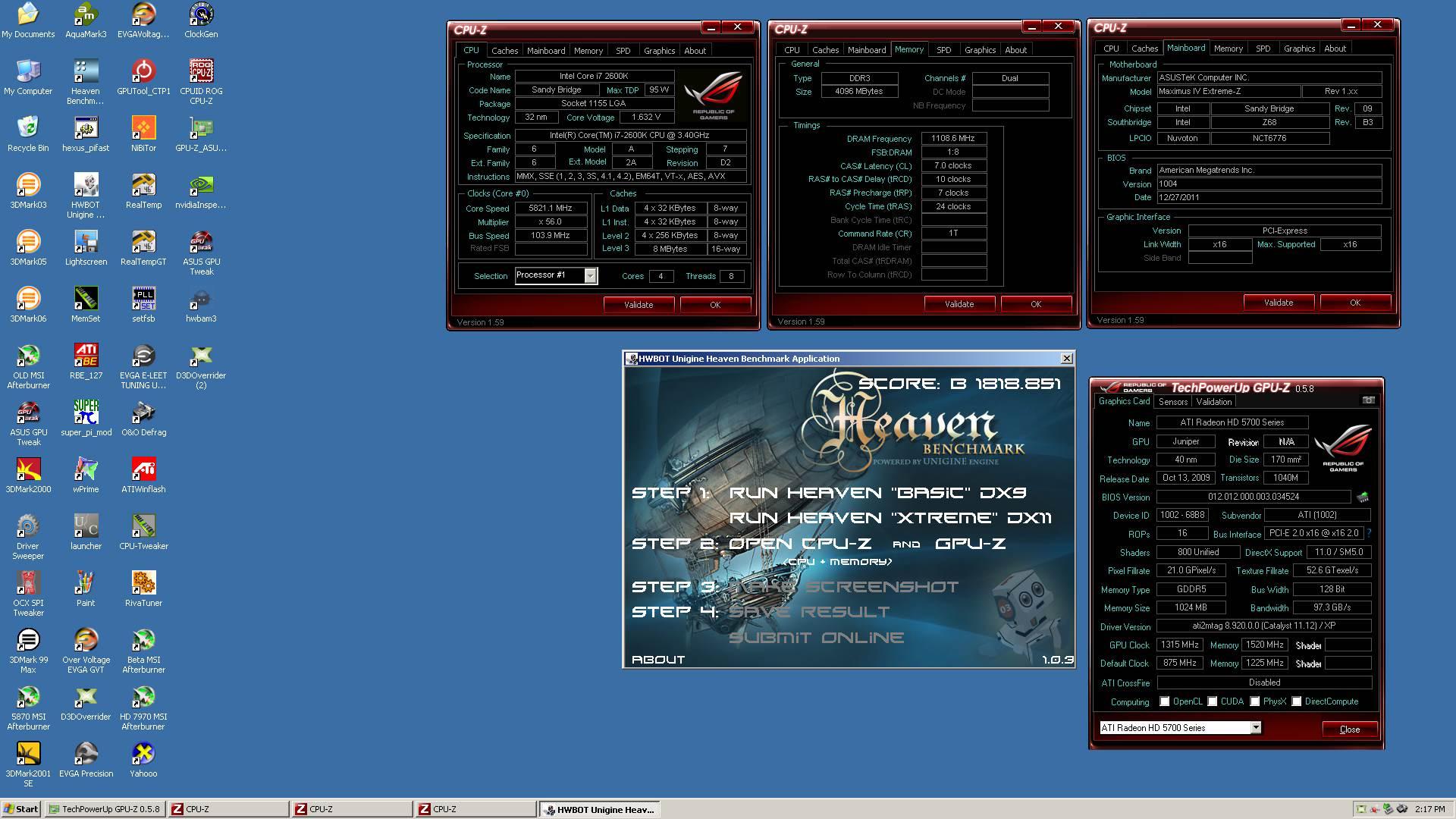
Task: Click the GPU Clock value field in GPU-Z
Action: 1181,645
